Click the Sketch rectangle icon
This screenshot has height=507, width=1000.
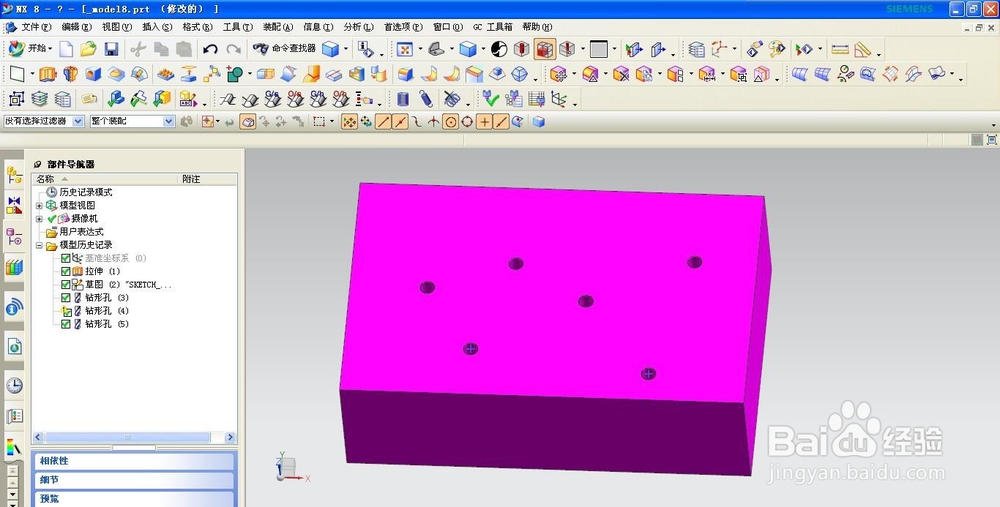(x=17, y=74)
